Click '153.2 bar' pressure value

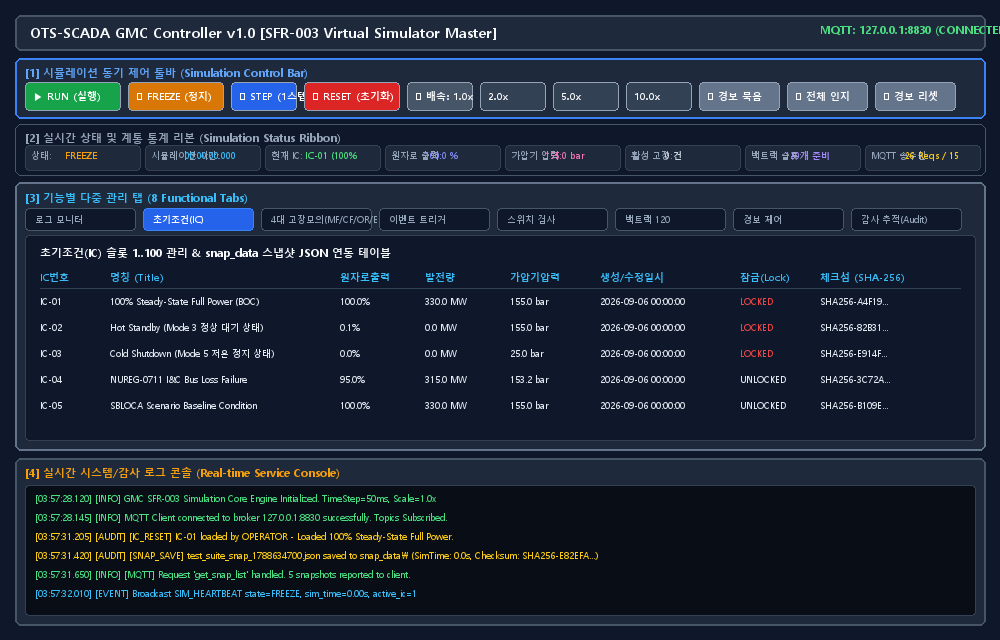click(x=529, y=380)
